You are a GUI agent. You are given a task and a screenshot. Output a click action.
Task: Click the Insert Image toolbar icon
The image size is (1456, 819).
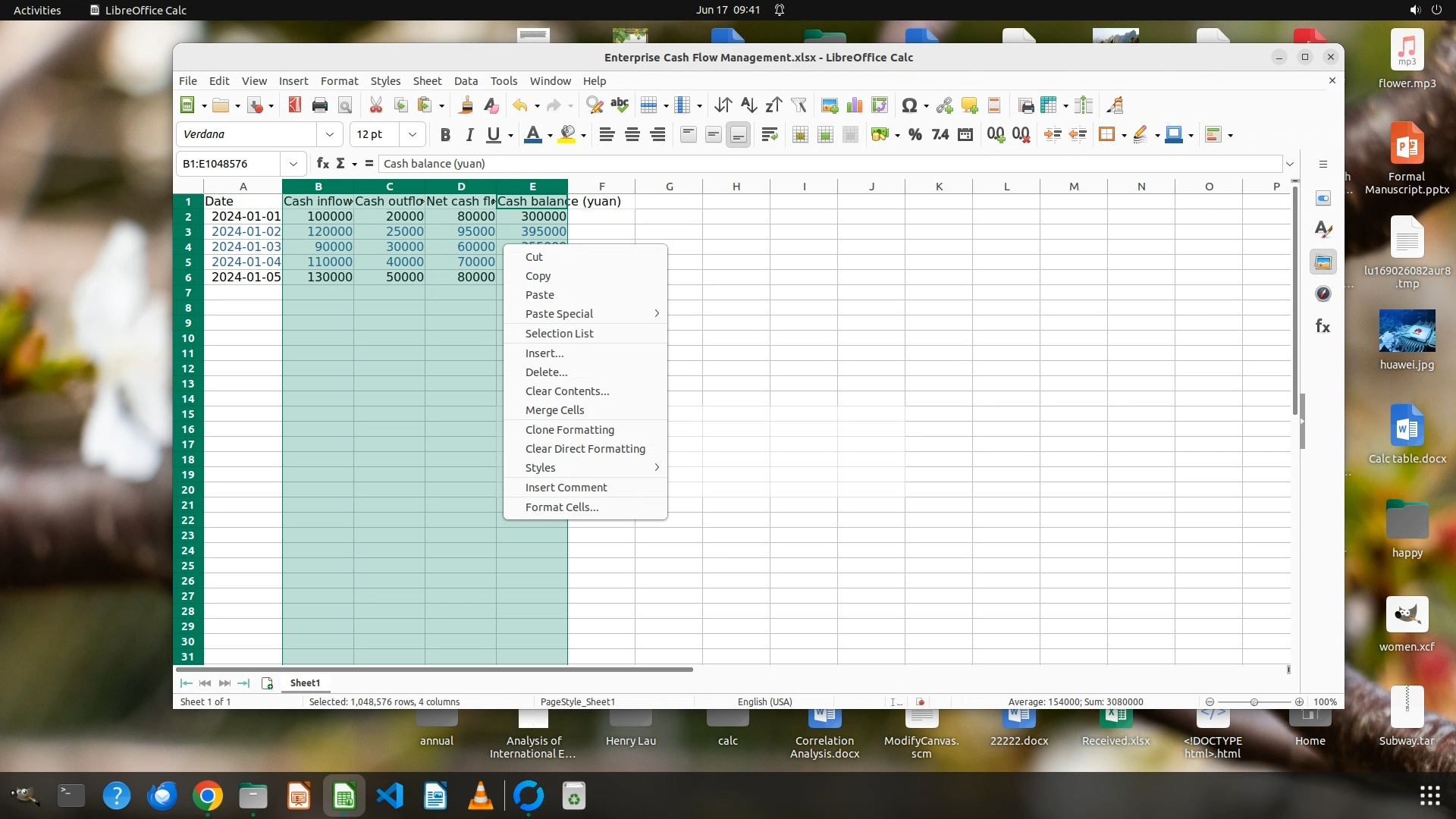pos(830,105)
